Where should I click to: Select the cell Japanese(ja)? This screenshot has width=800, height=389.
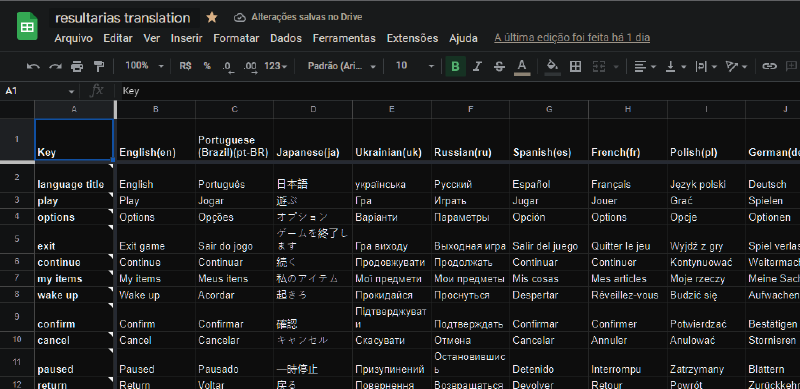coord(313,139)
